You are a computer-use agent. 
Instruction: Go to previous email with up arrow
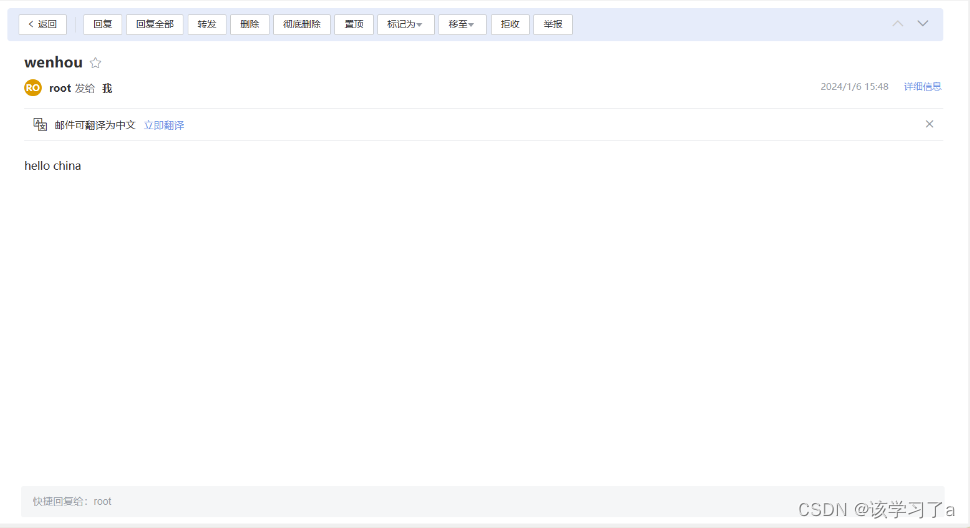pos(898,23)
